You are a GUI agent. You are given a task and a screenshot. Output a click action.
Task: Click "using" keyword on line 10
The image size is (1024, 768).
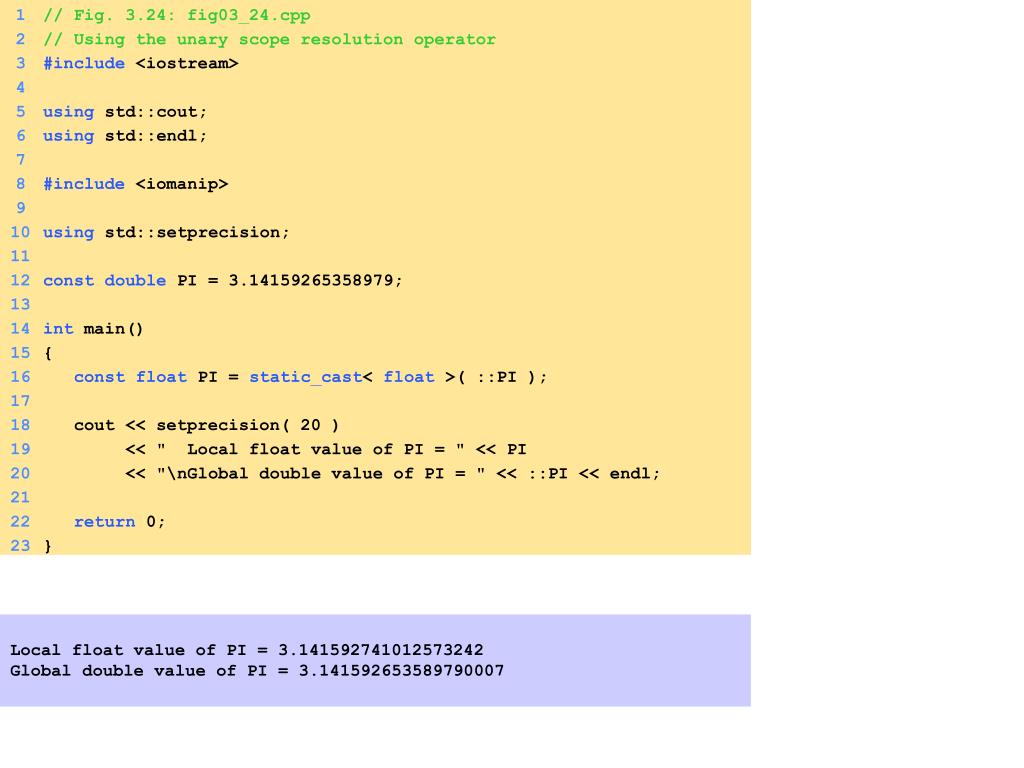(x=69, y=233)
